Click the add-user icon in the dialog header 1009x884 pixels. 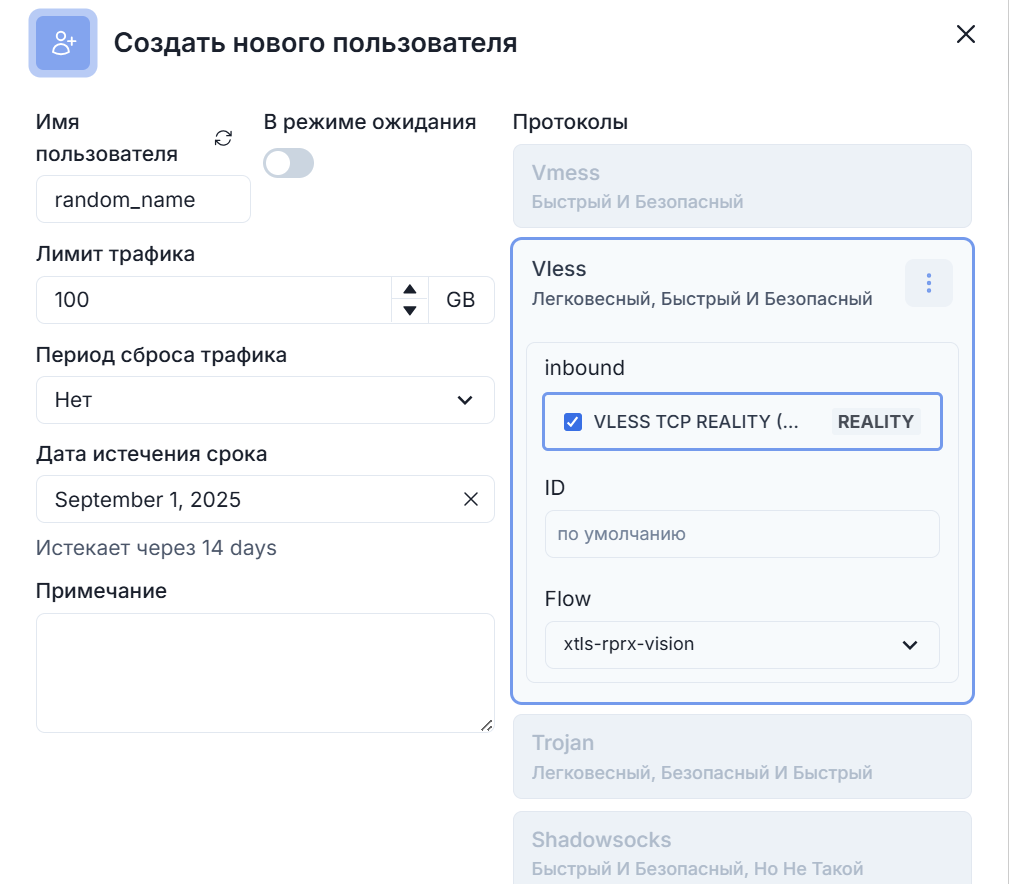click(x=63, y=43)
